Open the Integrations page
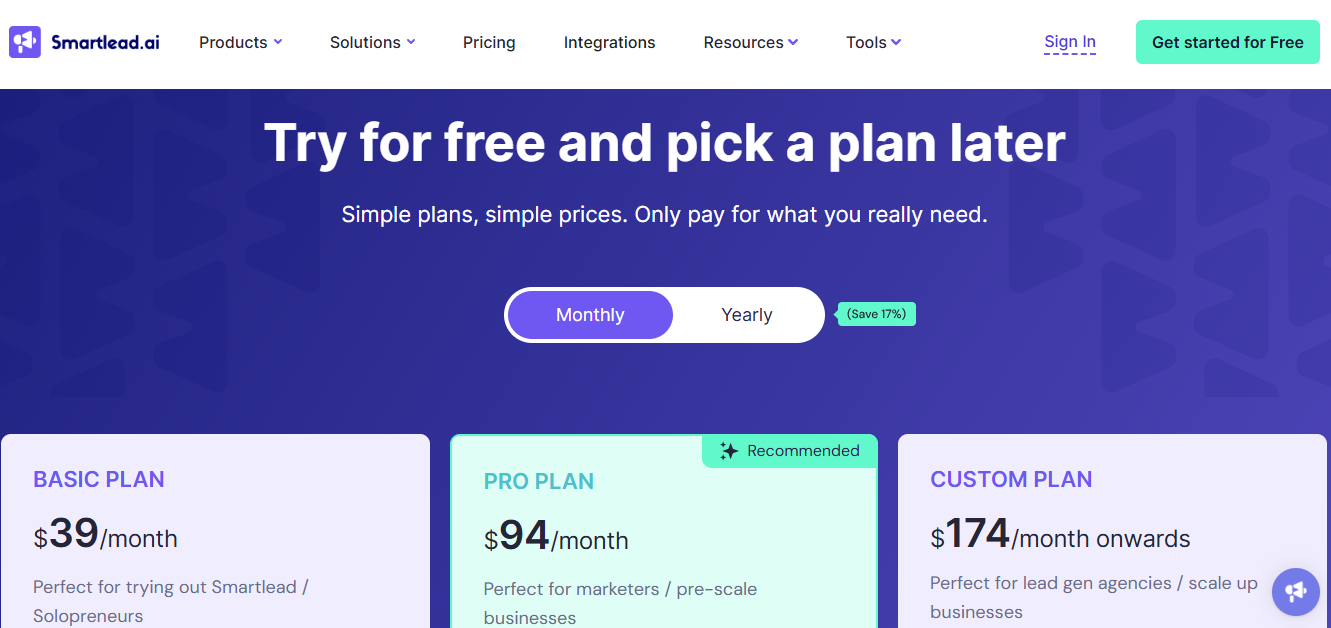Screen dimensions: 1331x628 (609, 42)
